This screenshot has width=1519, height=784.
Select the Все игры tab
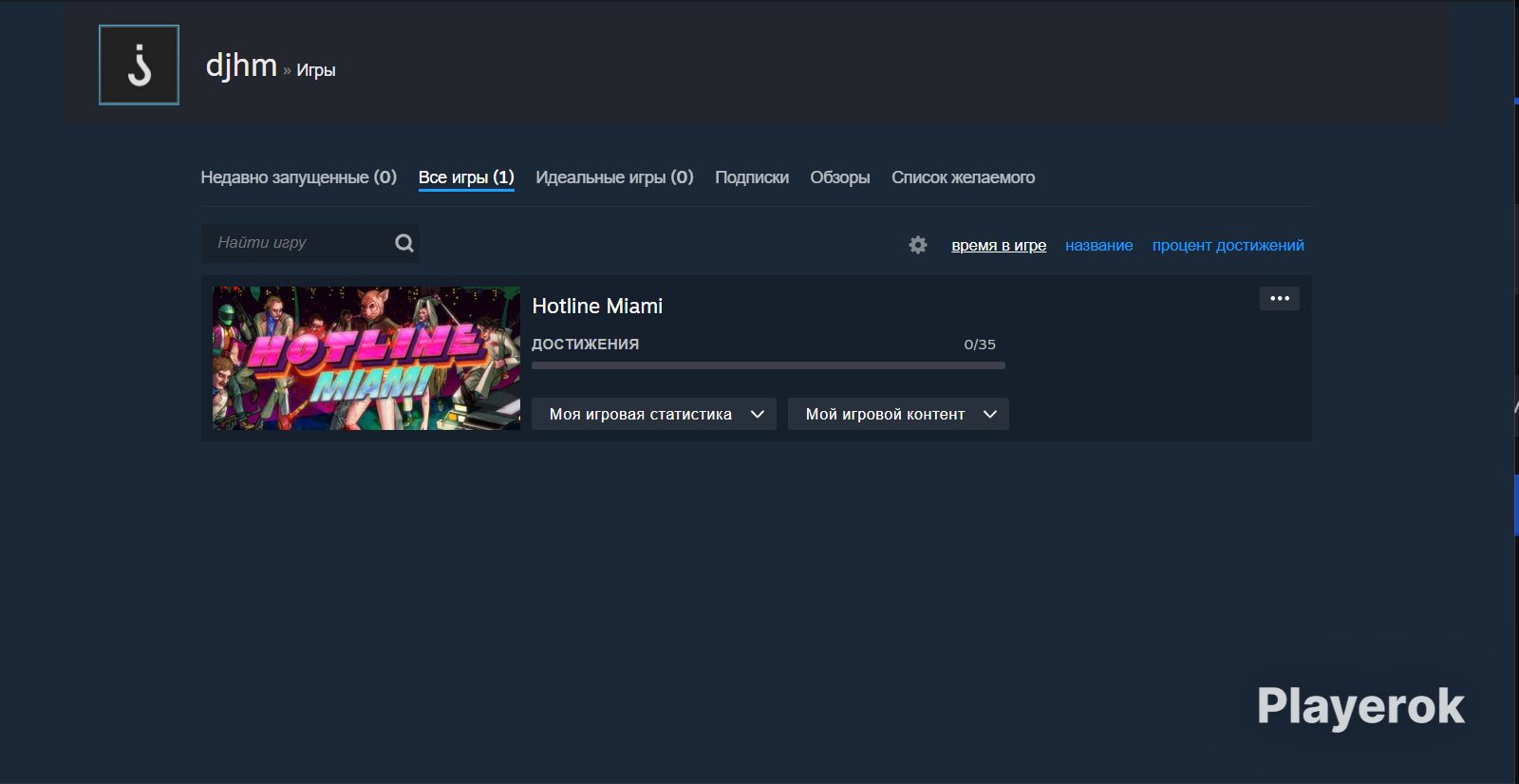coord(466,177)
